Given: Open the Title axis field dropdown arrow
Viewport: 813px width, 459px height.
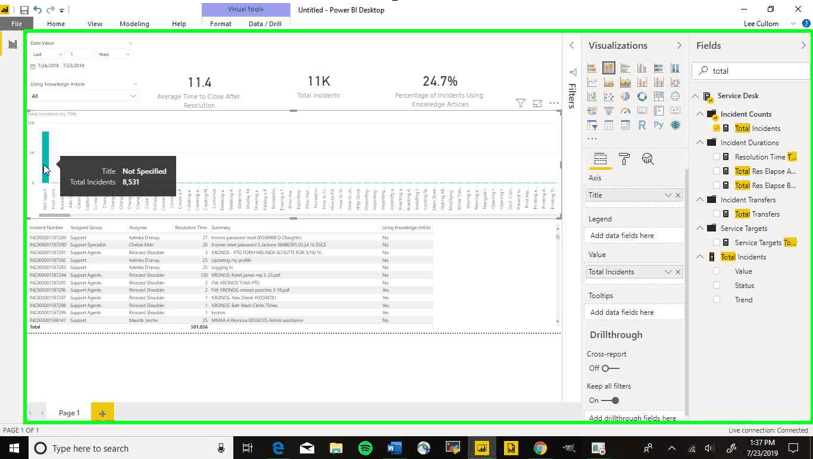Looking at the screenshot, I should click(x=668, y=195).
